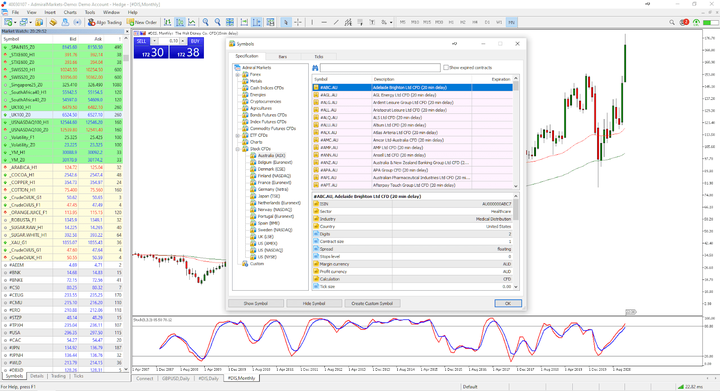Switch chart to line chart icon
This screenshot has height=391, width=720.
(191, 22)
